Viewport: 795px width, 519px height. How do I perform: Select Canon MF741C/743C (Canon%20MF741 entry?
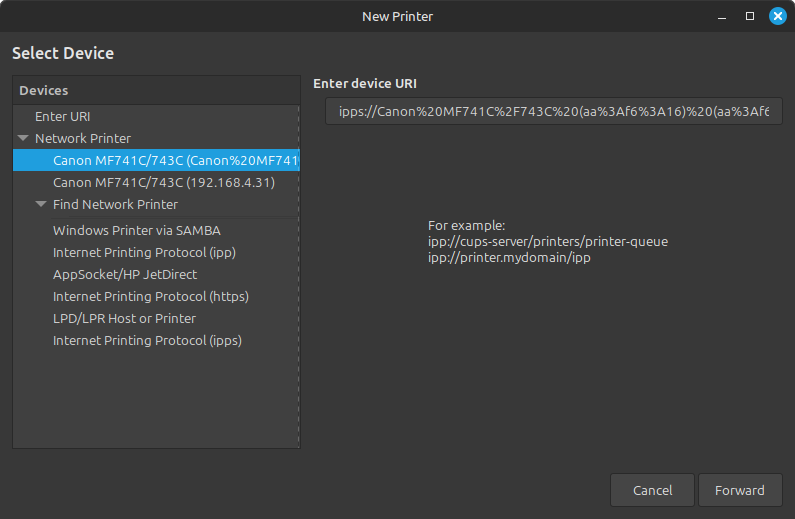(x=156, y=160)
